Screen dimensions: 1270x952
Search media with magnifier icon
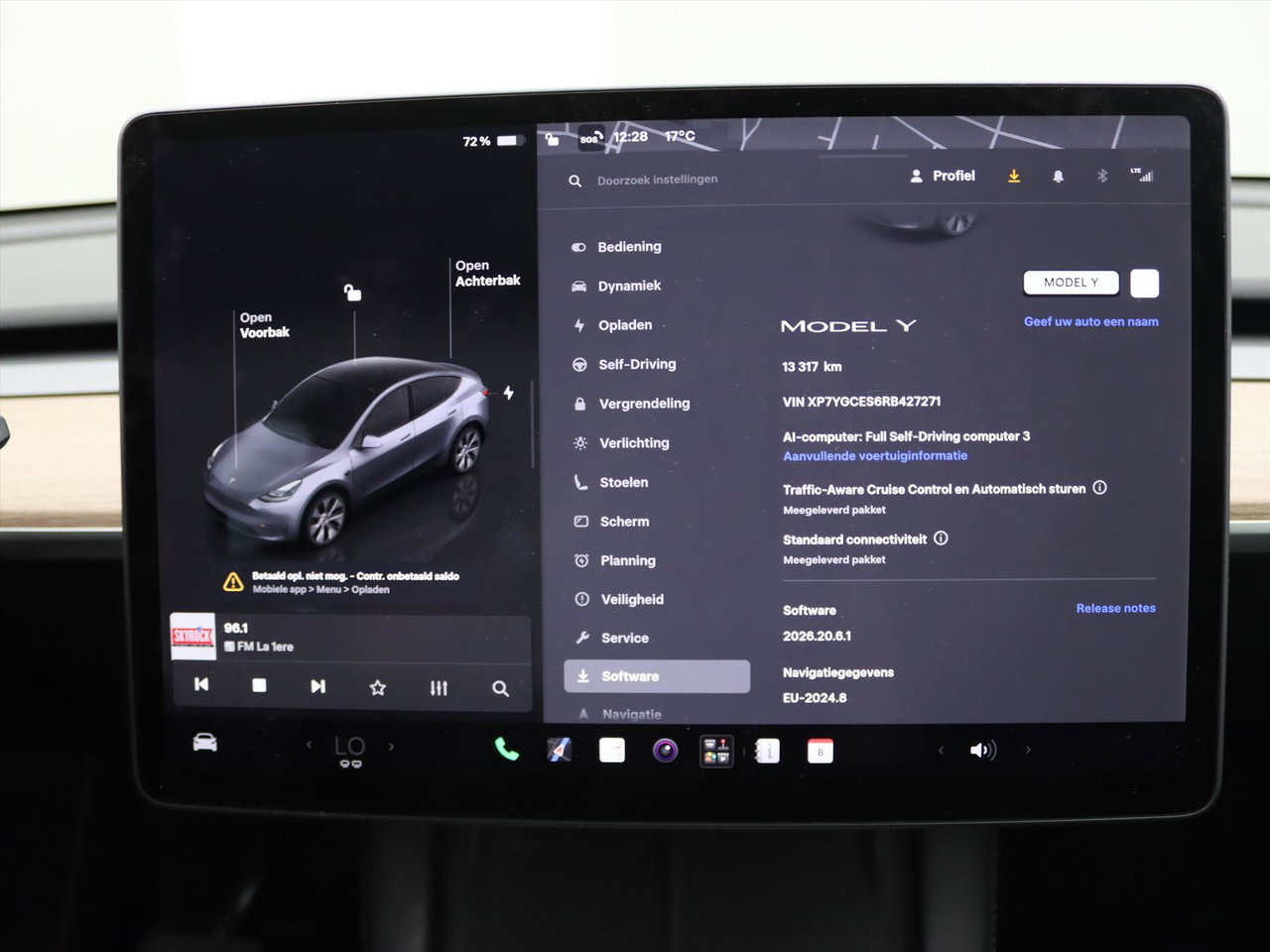(500, 688)
